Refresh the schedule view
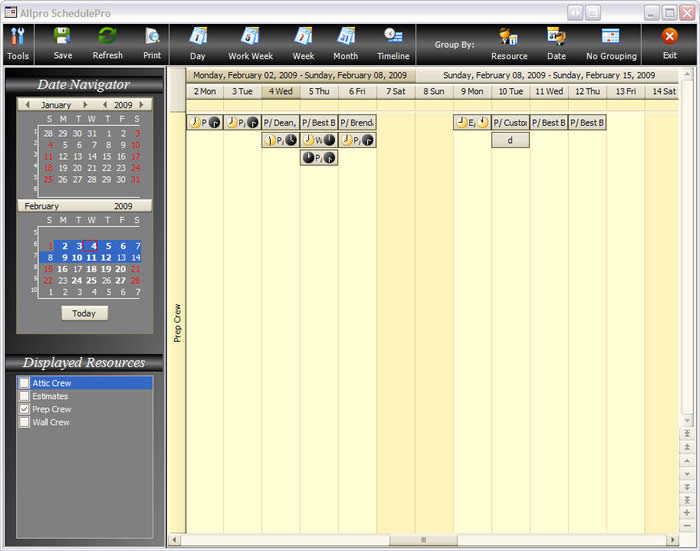700x551 pixels. tap(108, 44)
